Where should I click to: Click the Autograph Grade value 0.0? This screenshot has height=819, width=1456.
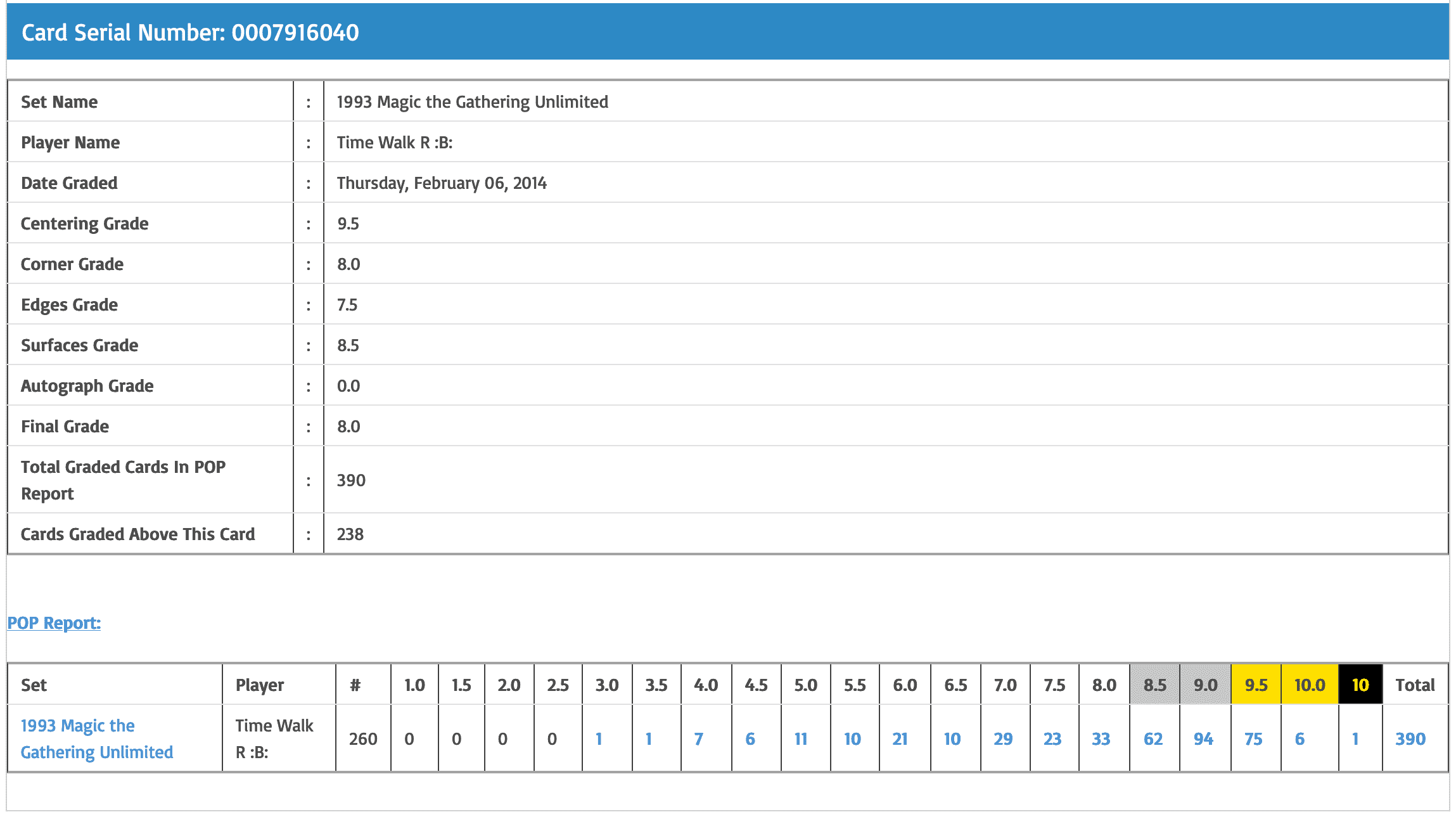point(348,386)
